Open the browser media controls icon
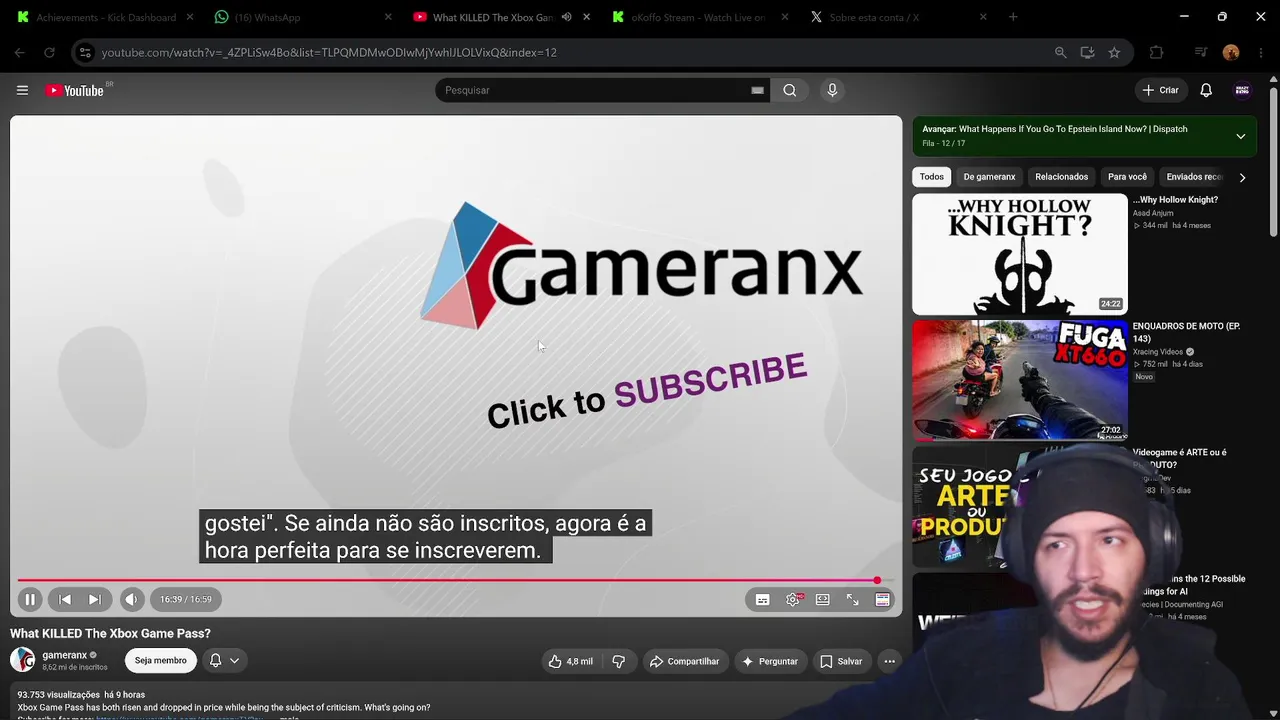 (1201, 53)
